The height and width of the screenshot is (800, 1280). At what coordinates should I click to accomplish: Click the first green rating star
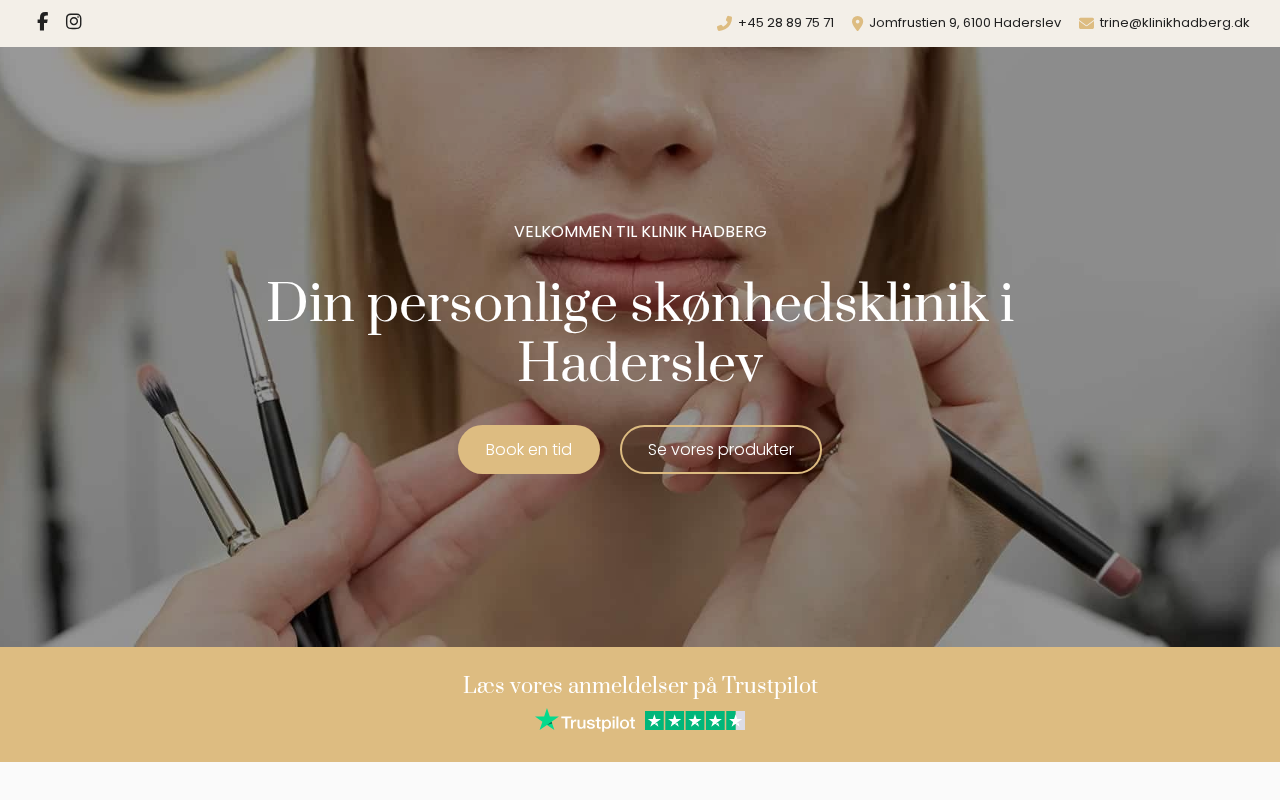(x=655, y=720)
